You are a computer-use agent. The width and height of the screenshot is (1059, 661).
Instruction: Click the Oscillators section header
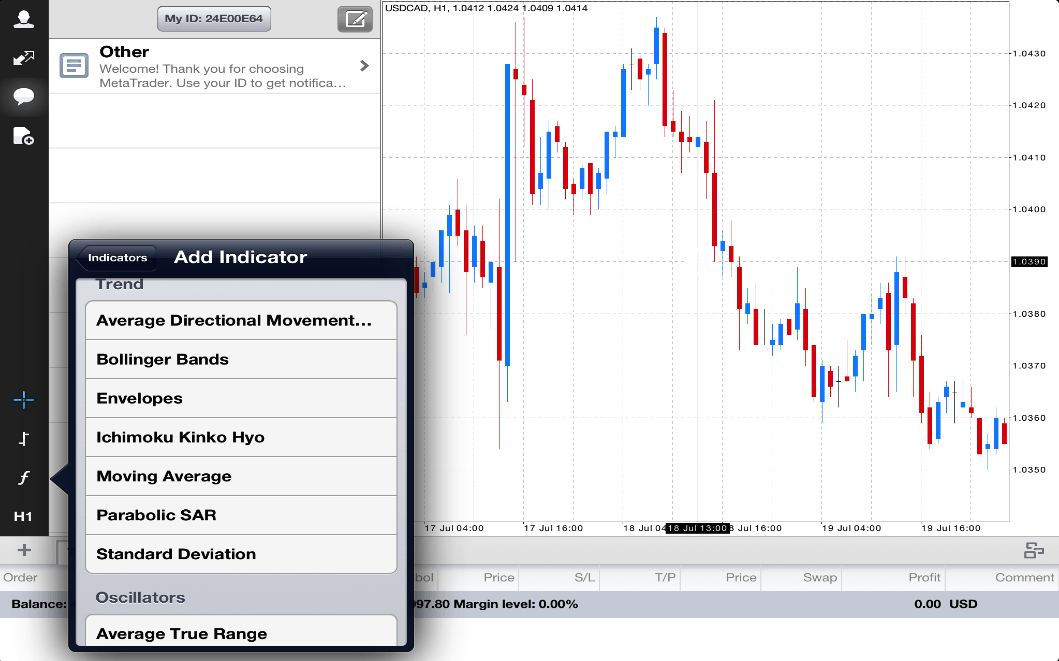pyautogui.click(x=140, y=598)
